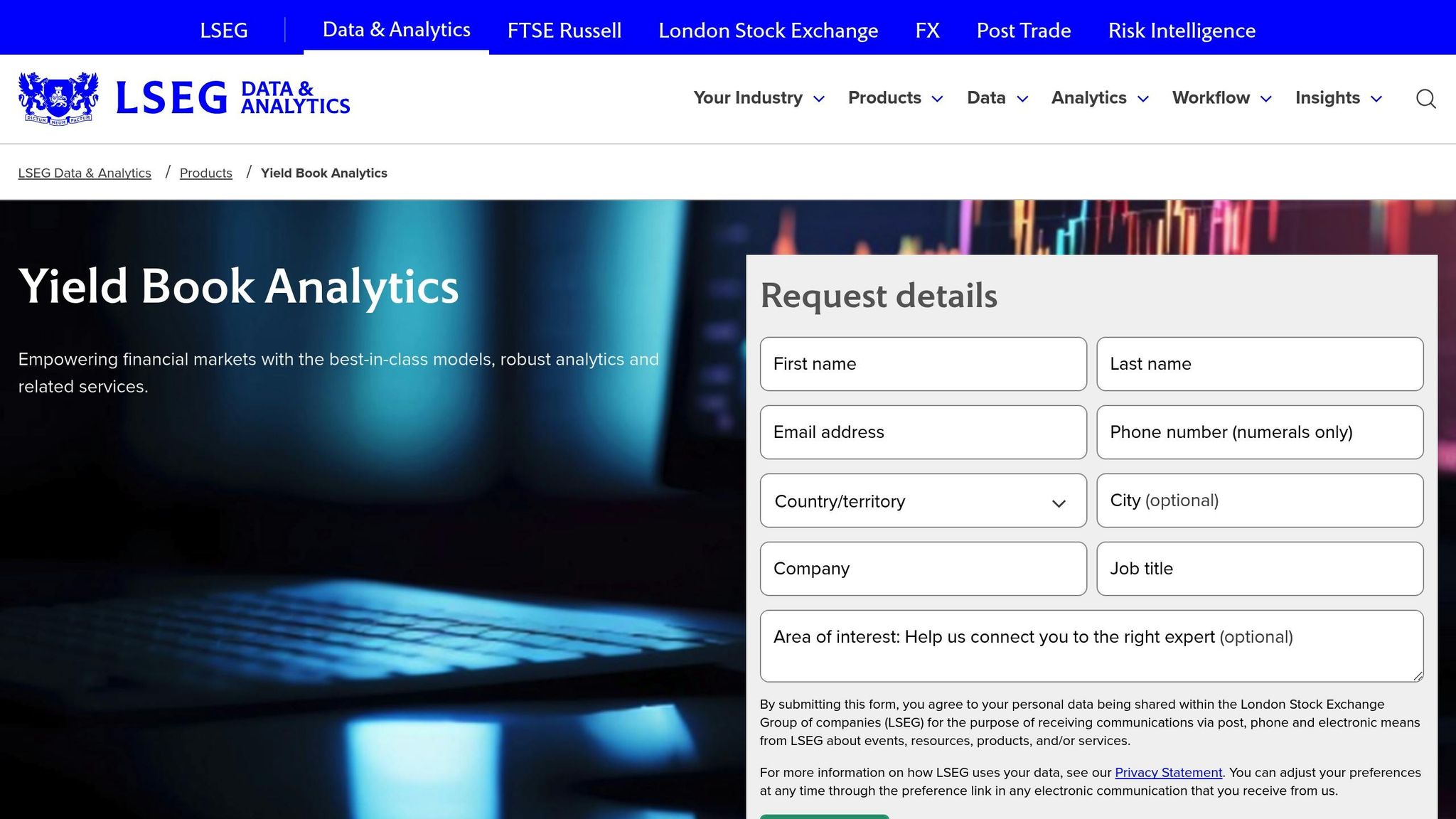The height and width of the screenshot is (819, 1456).
Task: Click the Area of interest text area
Action: tap(1091, 646)
